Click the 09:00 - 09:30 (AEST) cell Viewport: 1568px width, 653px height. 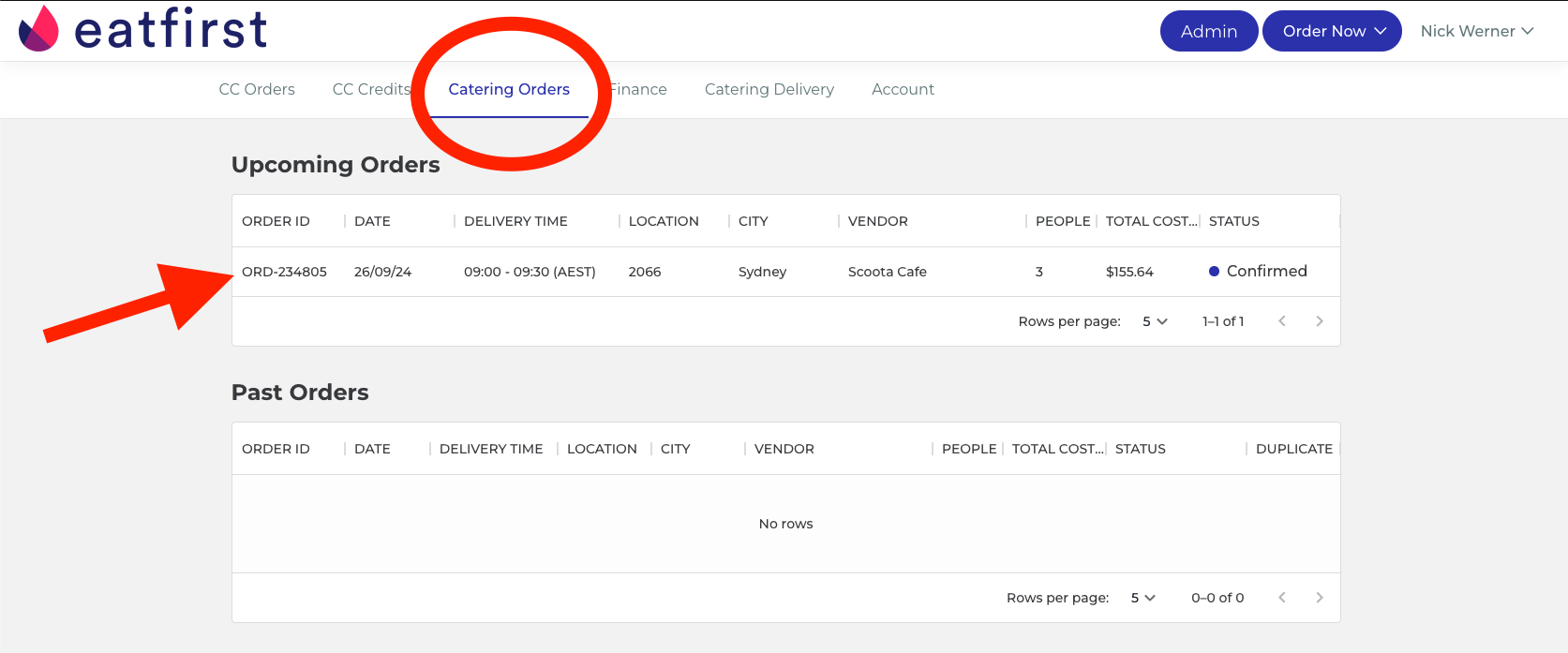pyautogui.click(x=530, y=272)
